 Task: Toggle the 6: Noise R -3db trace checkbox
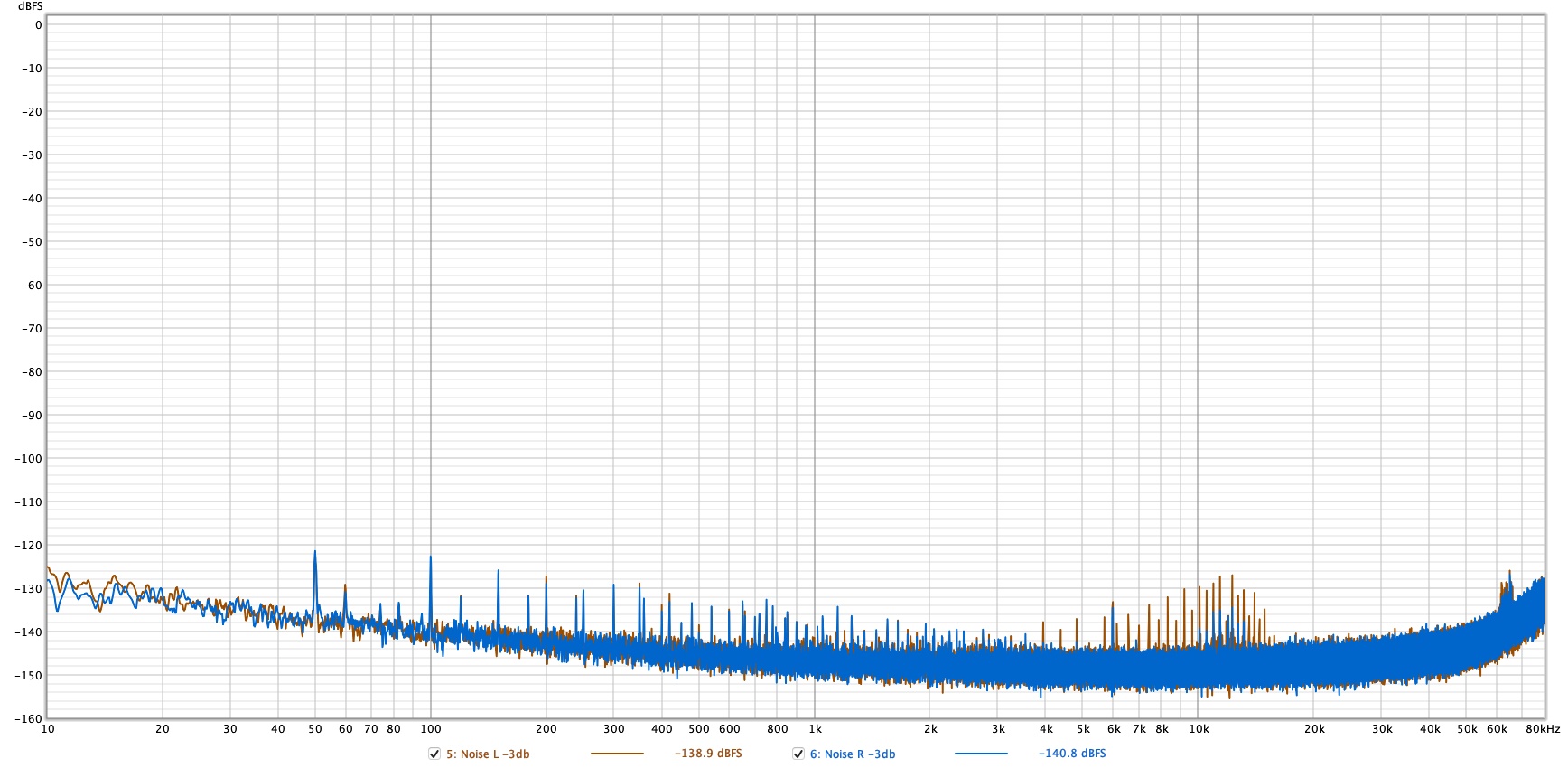point(798,754)
